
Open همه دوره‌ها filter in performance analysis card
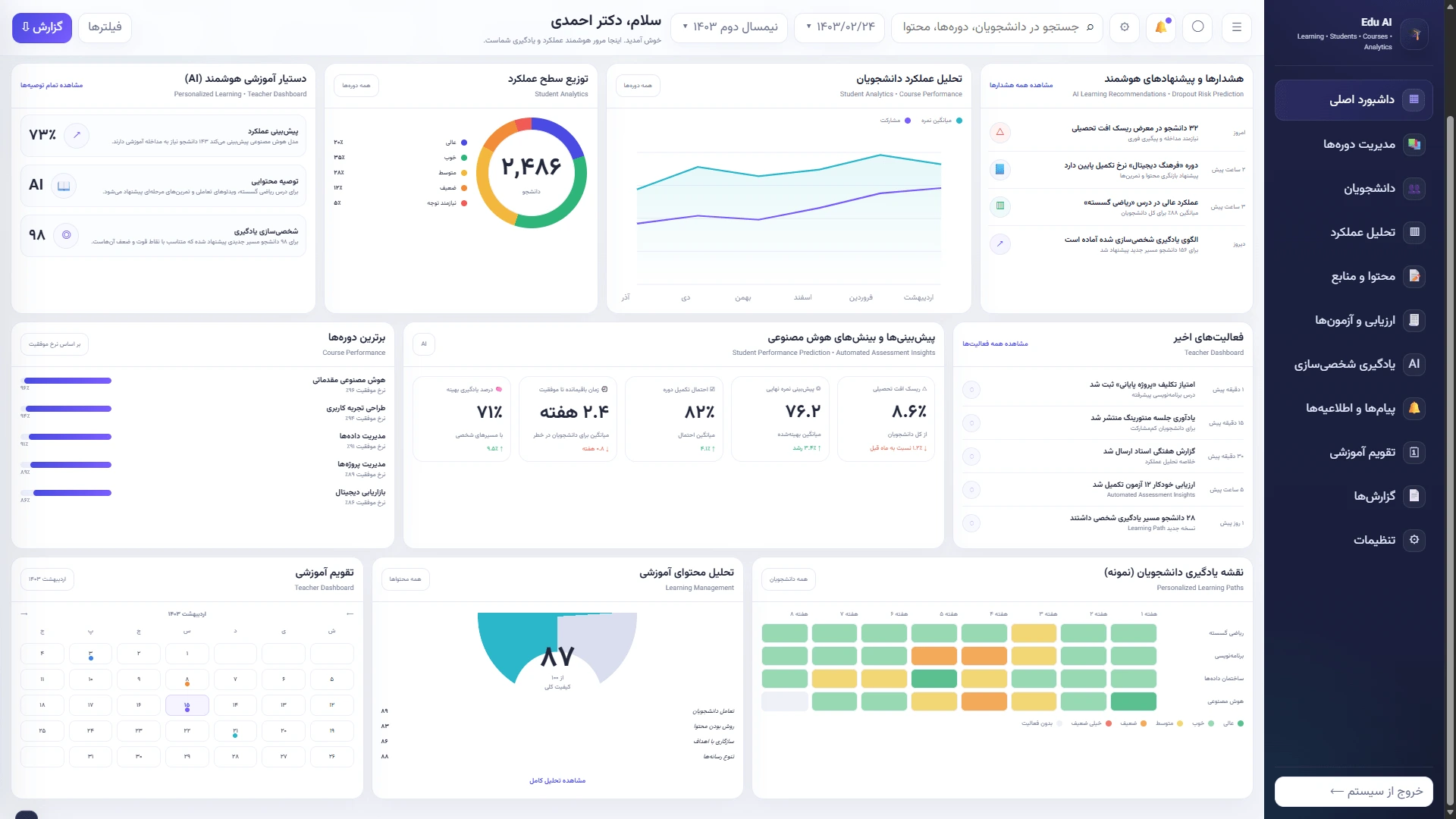[638, 86]
